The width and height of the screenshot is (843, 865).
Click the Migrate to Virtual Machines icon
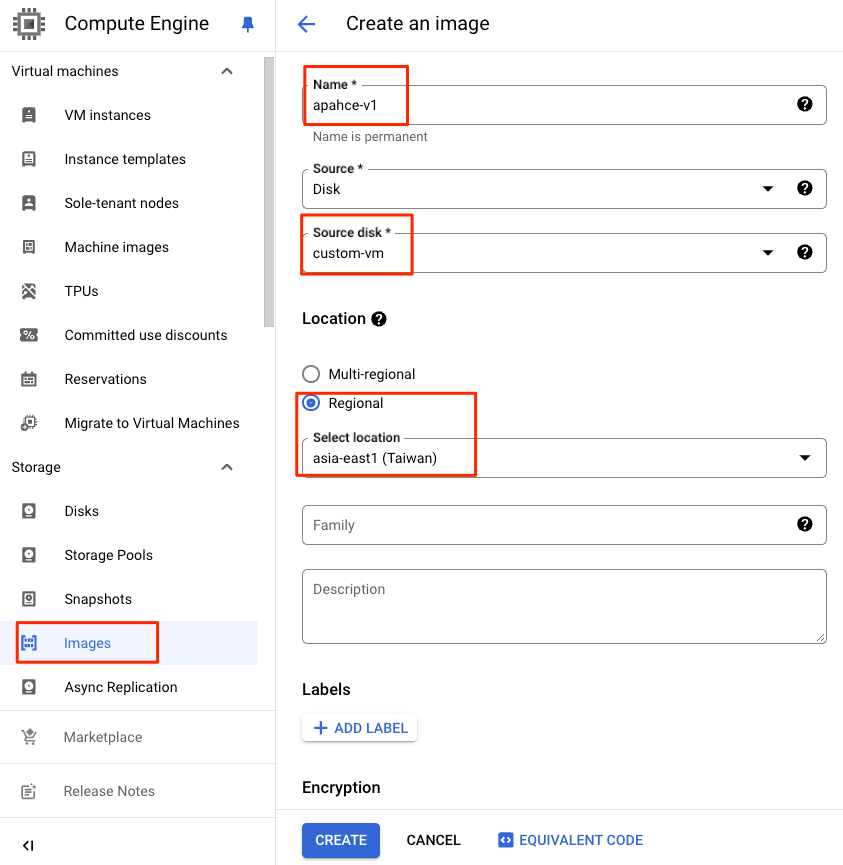[29, 423]
